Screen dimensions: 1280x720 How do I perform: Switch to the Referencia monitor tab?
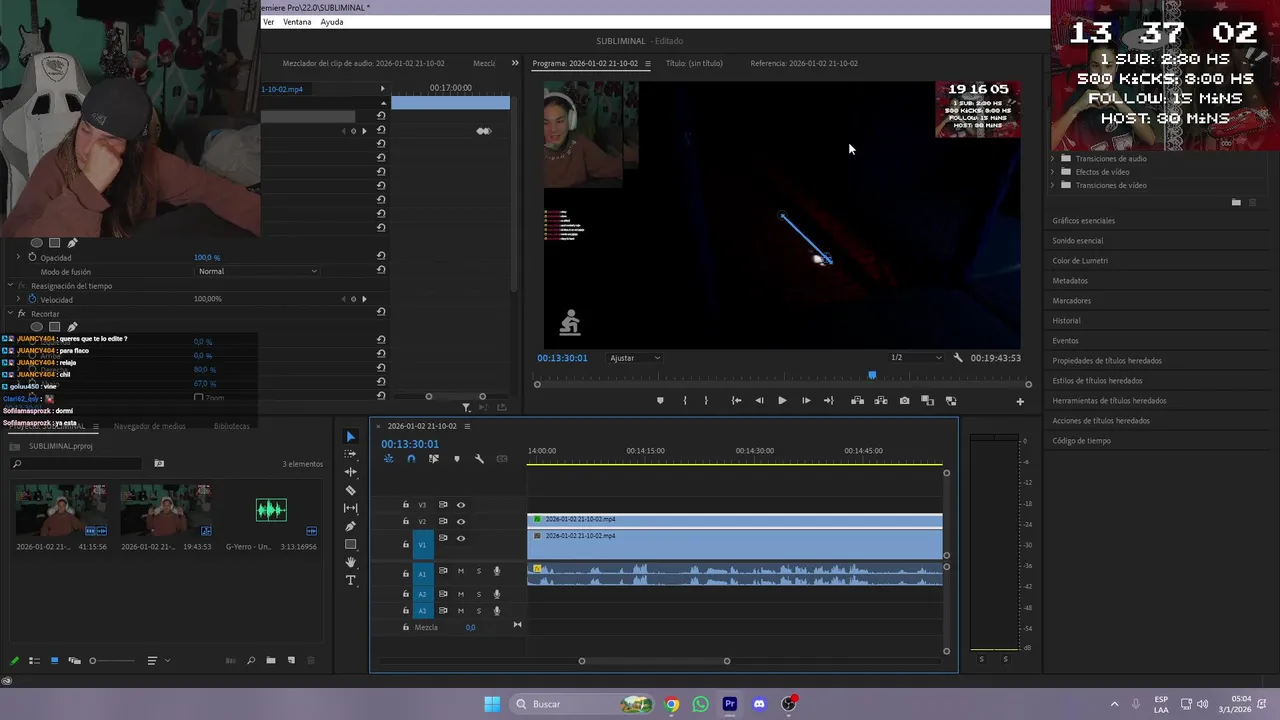point(804,63)
